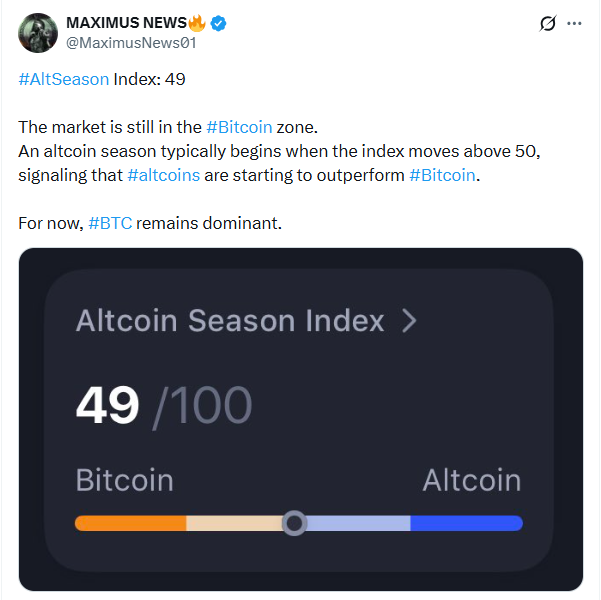The image size is (601, 600).
Task: Click the blue verified badge
Action: [x=218, y=24]
